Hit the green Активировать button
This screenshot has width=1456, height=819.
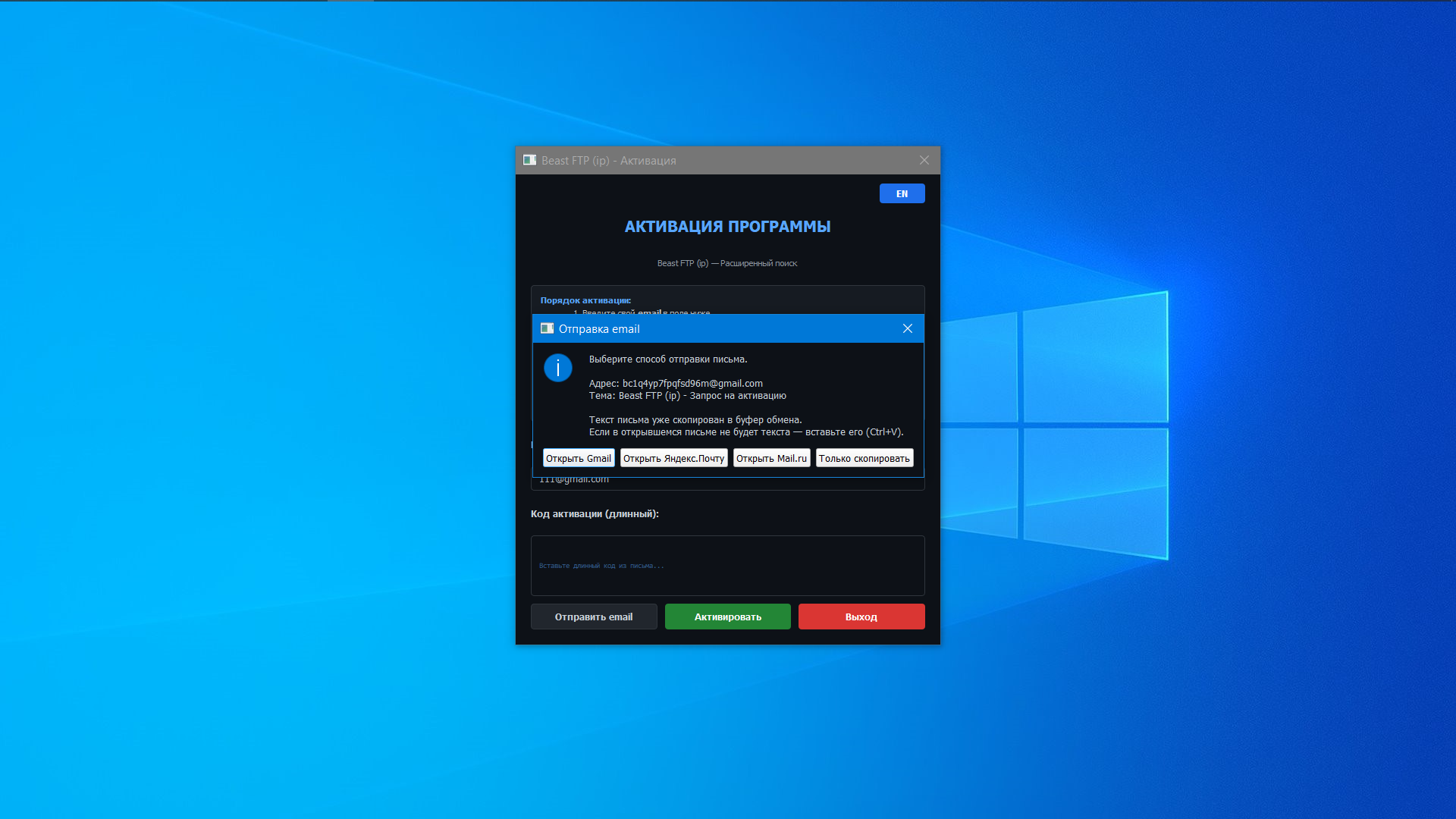click(728, 617)
